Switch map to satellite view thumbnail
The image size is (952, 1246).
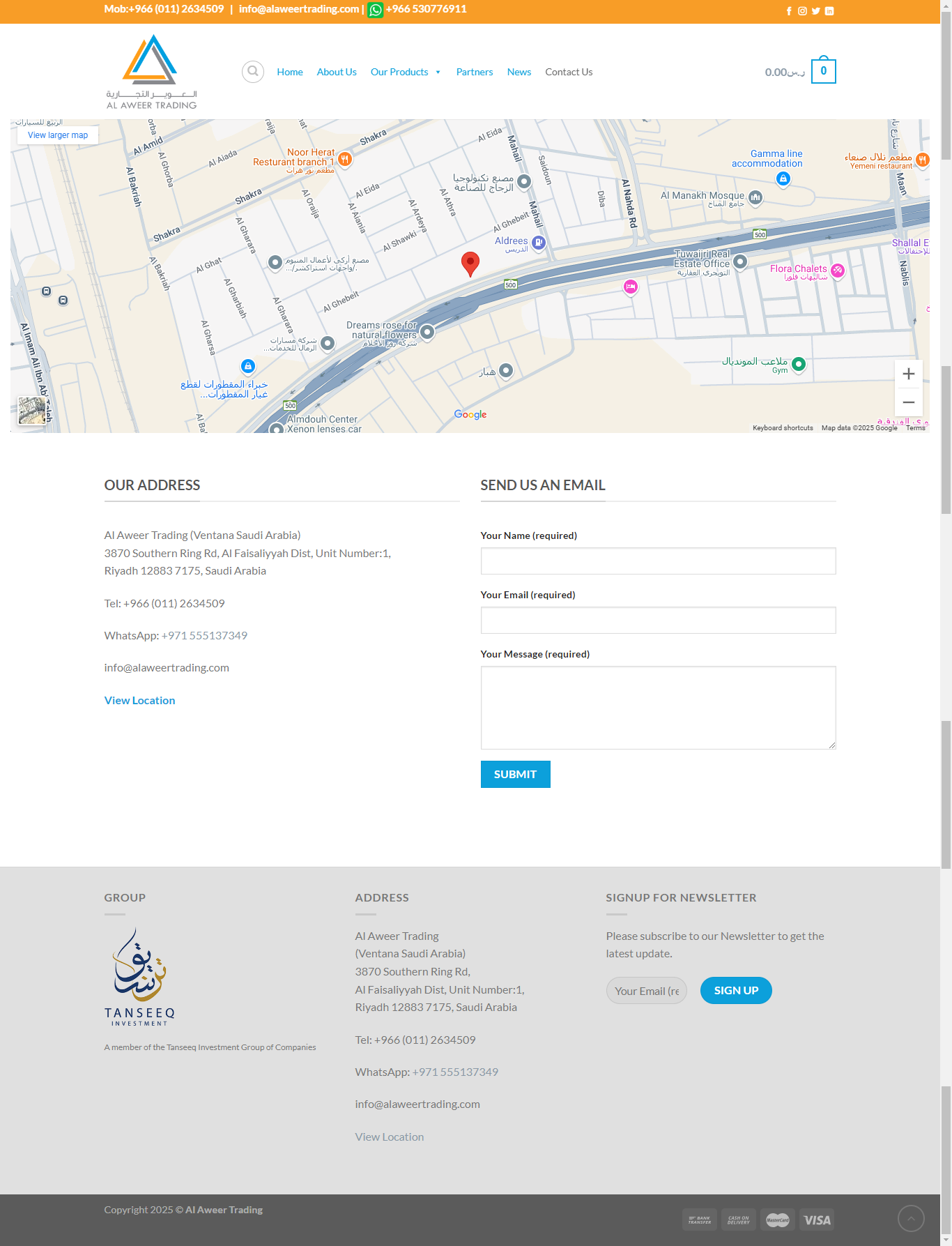click(x=32, y=411)
